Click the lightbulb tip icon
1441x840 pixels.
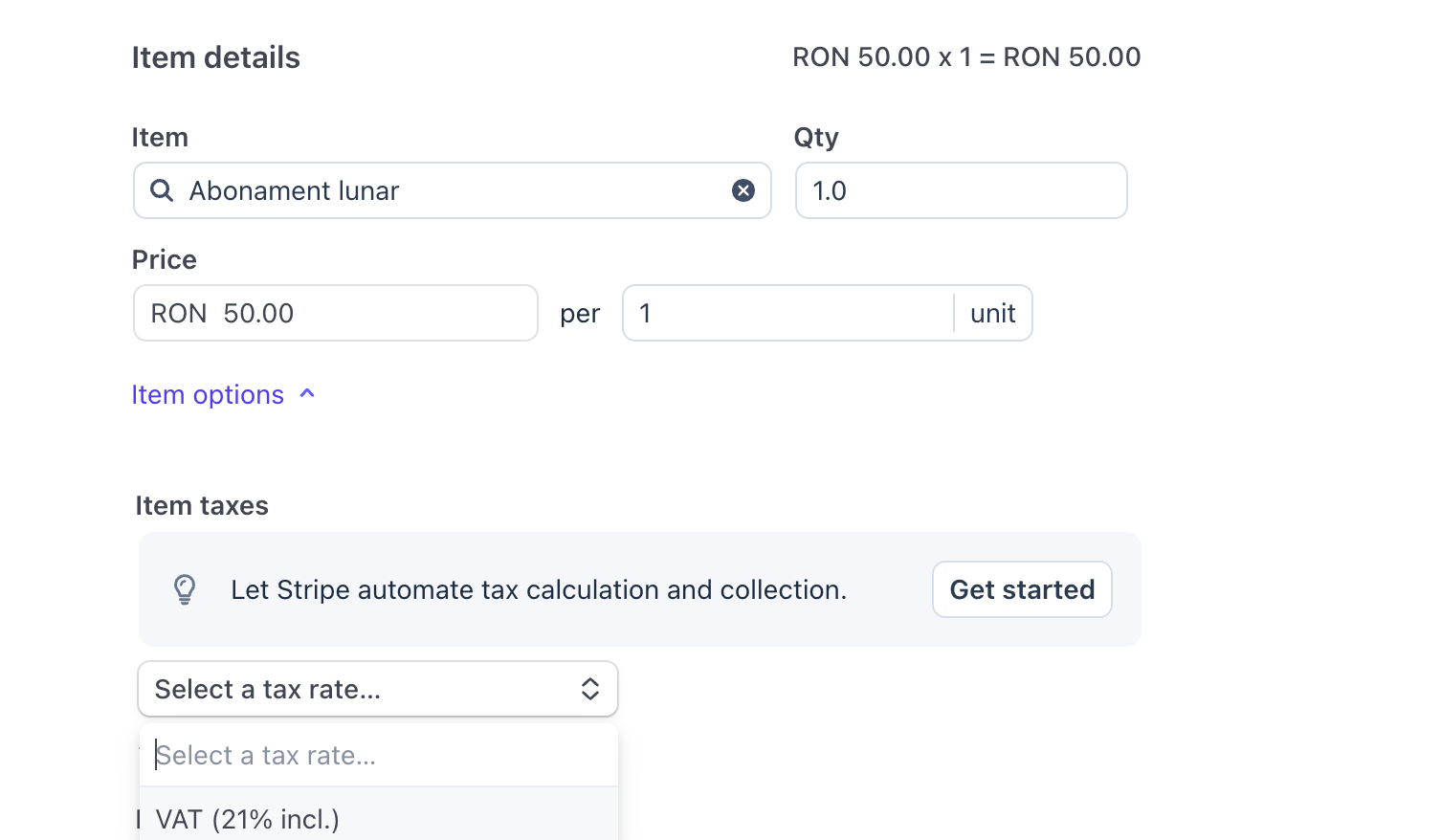185,589
